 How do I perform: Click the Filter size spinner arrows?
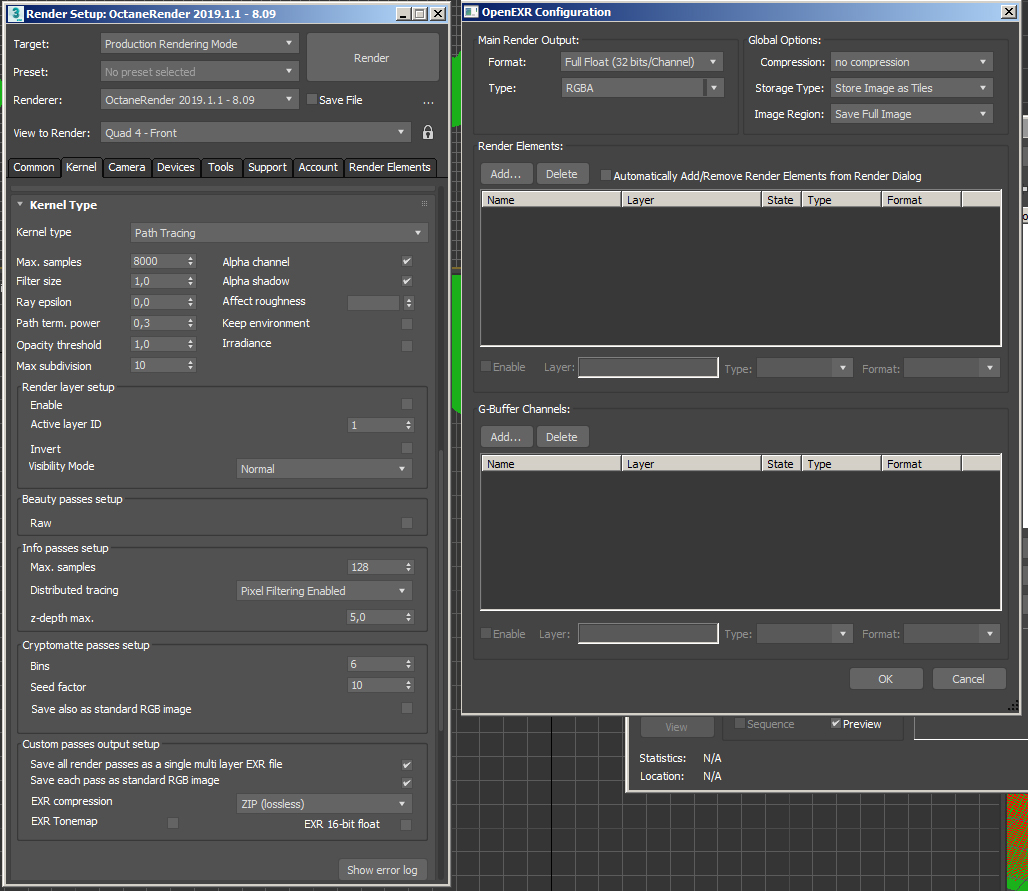pos(191,281)
